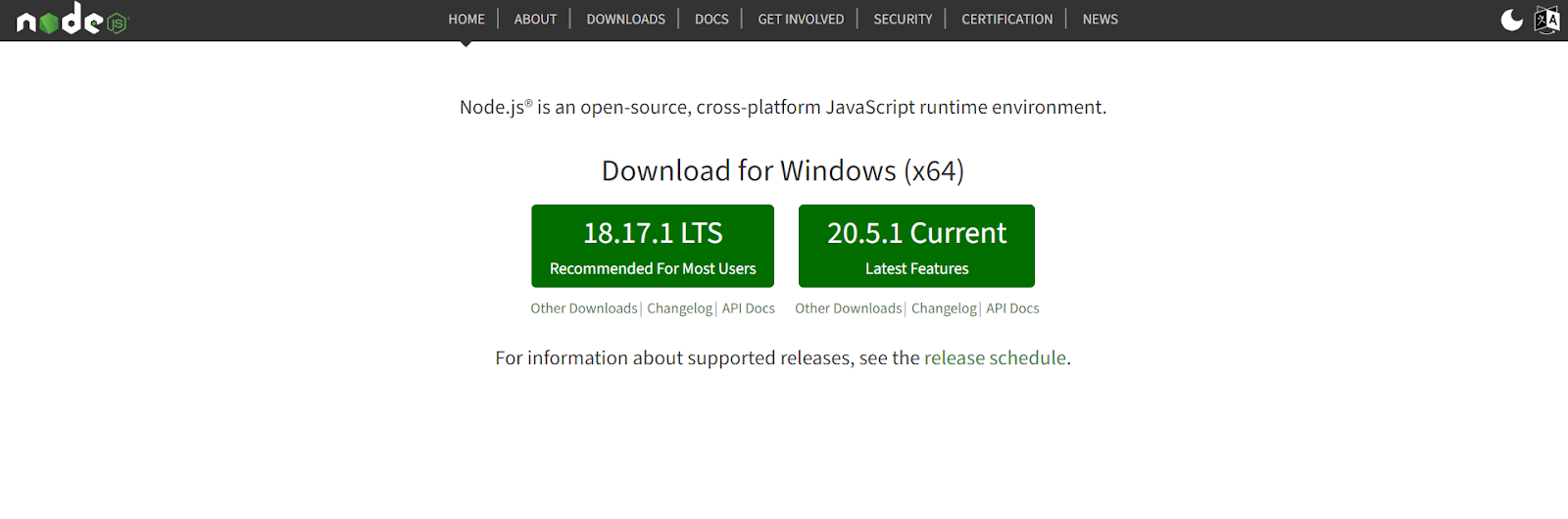Image resolution: width=1568 pixels, height=519 pixels.
Task: Download the 20.5.1 Current version
Action: pos(916,246)
